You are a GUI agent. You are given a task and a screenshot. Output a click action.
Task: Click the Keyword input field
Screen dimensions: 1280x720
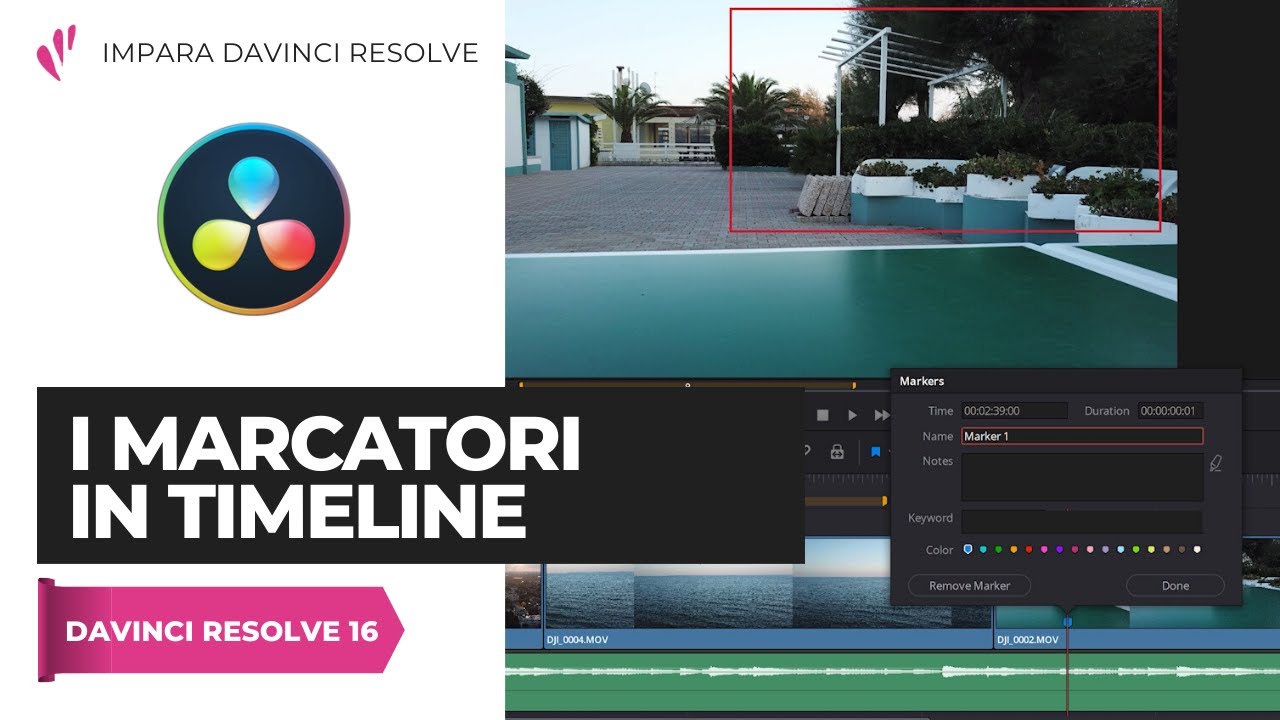pyautogui.click(x=1082, y=521)
